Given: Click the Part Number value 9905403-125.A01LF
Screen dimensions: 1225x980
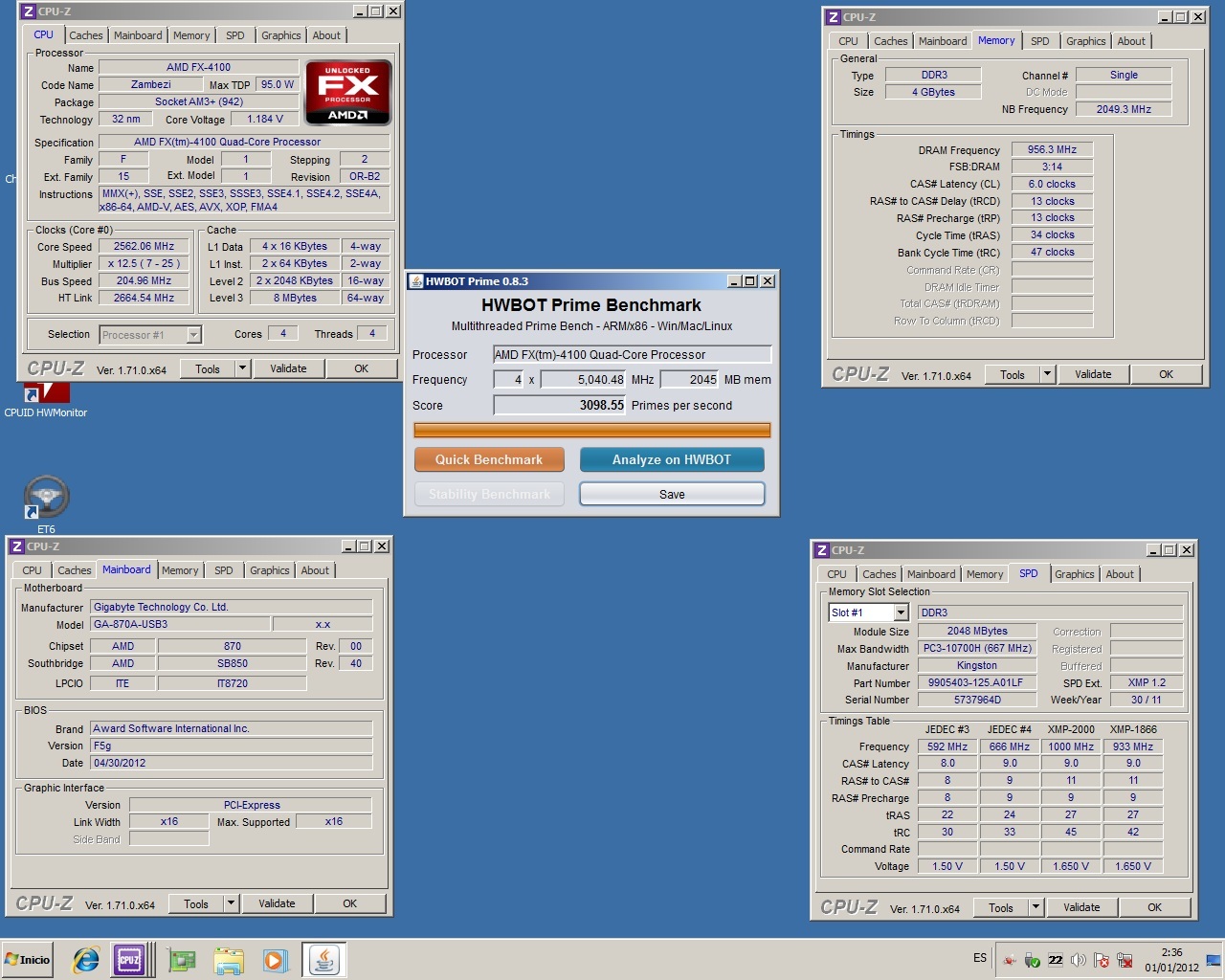Looking at the screenshot, I should pos(976,682).
